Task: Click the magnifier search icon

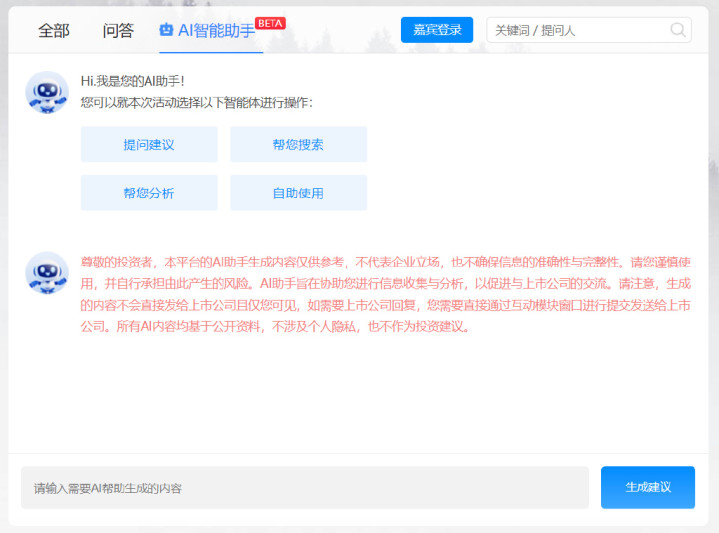Action: tap(678, 30)
